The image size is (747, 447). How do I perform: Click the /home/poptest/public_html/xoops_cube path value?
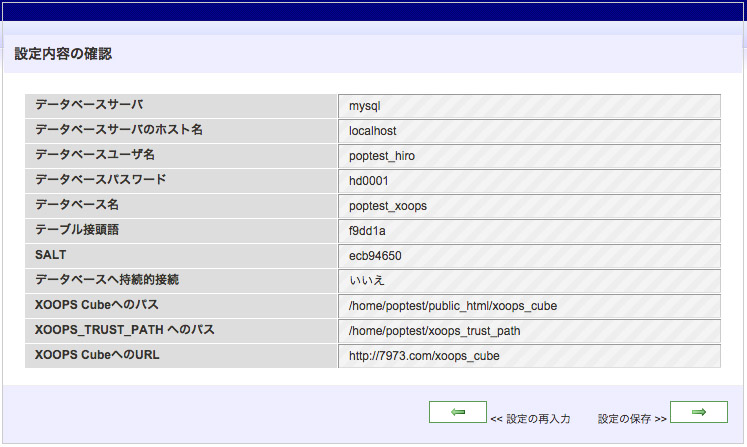pyautogui.click(x=452, y=306)
